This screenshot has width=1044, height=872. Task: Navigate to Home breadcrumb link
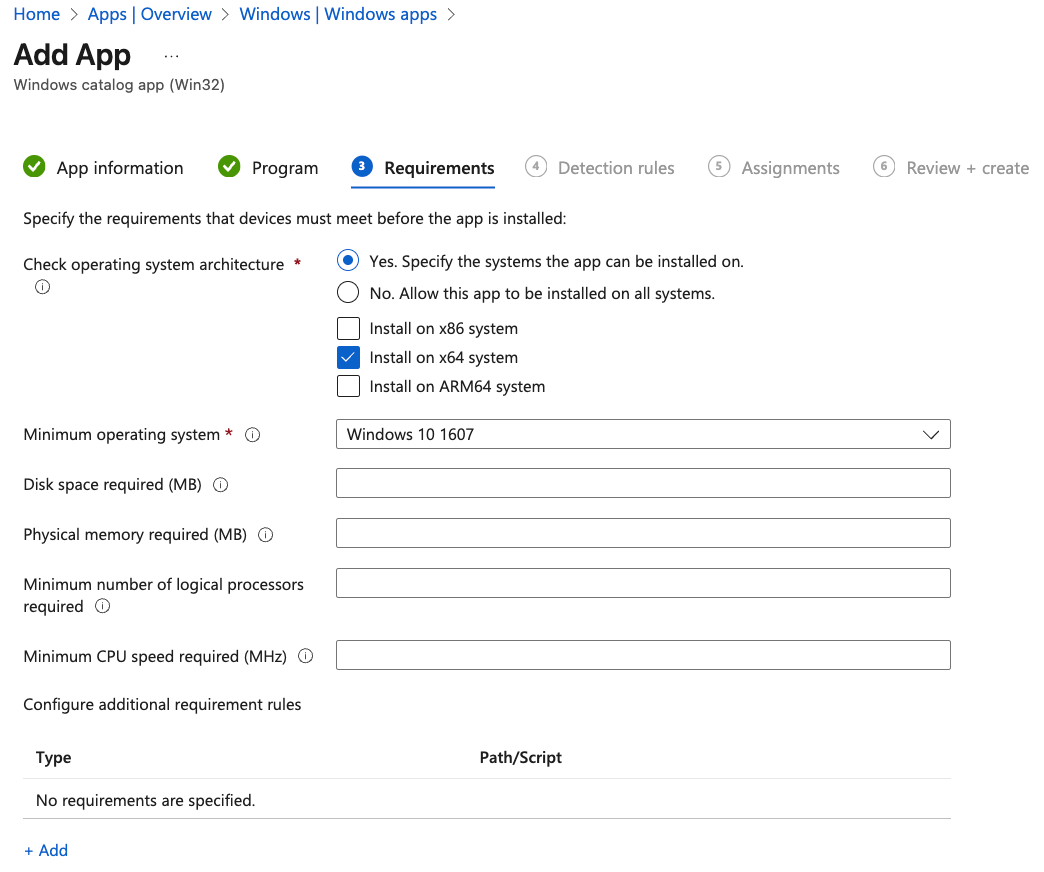(37, 14)
